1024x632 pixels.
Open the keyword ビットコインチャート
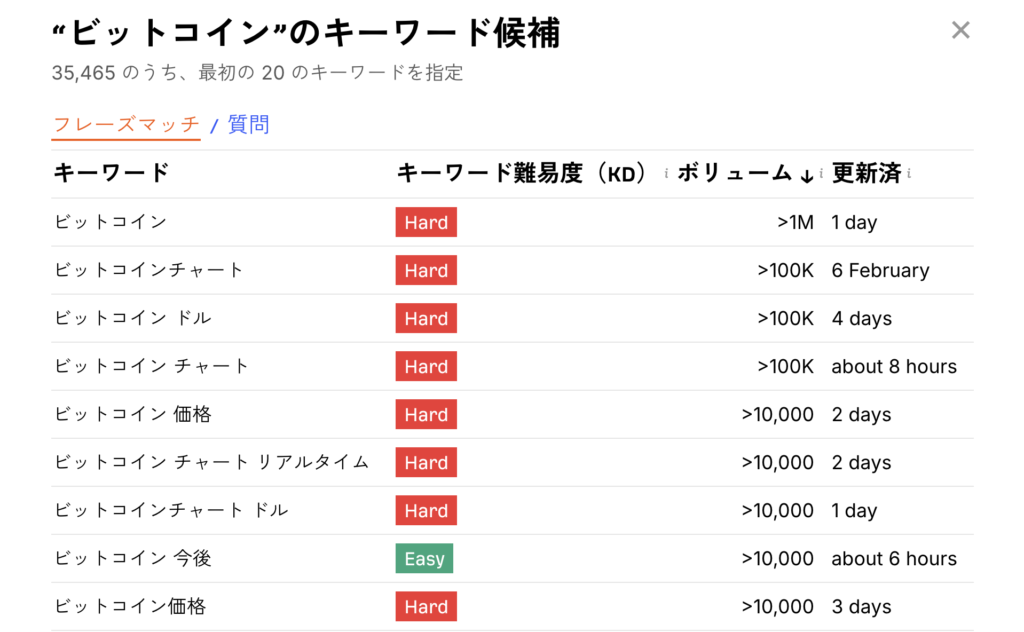(x=149, y=270)
